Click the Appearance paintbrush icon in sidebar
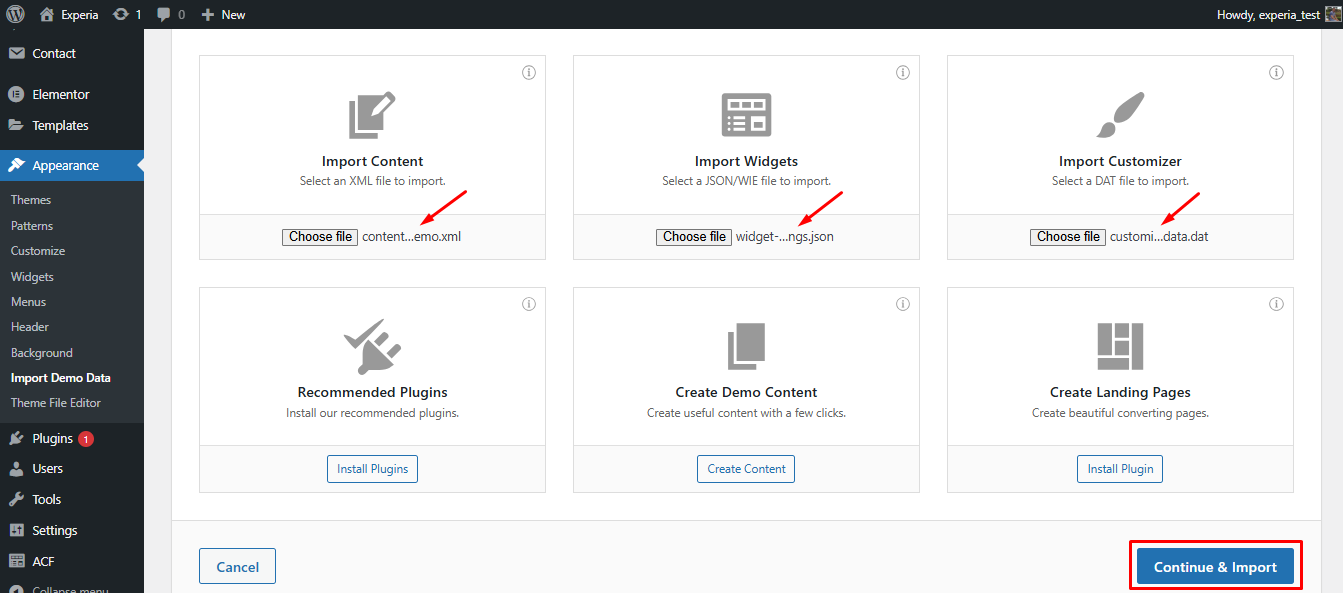The image size is (1343, 593). (16, 166)
